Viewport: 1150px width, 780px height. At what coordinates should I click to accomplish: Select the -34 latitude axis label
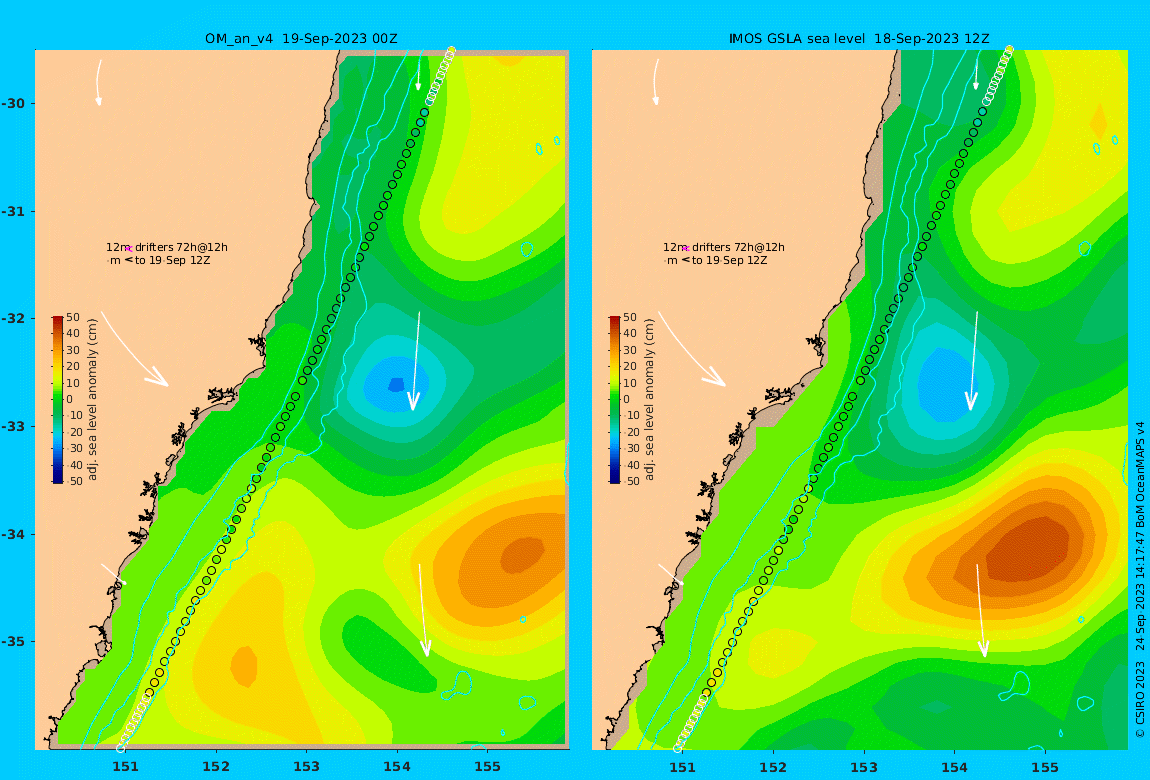tap(13, 534)
